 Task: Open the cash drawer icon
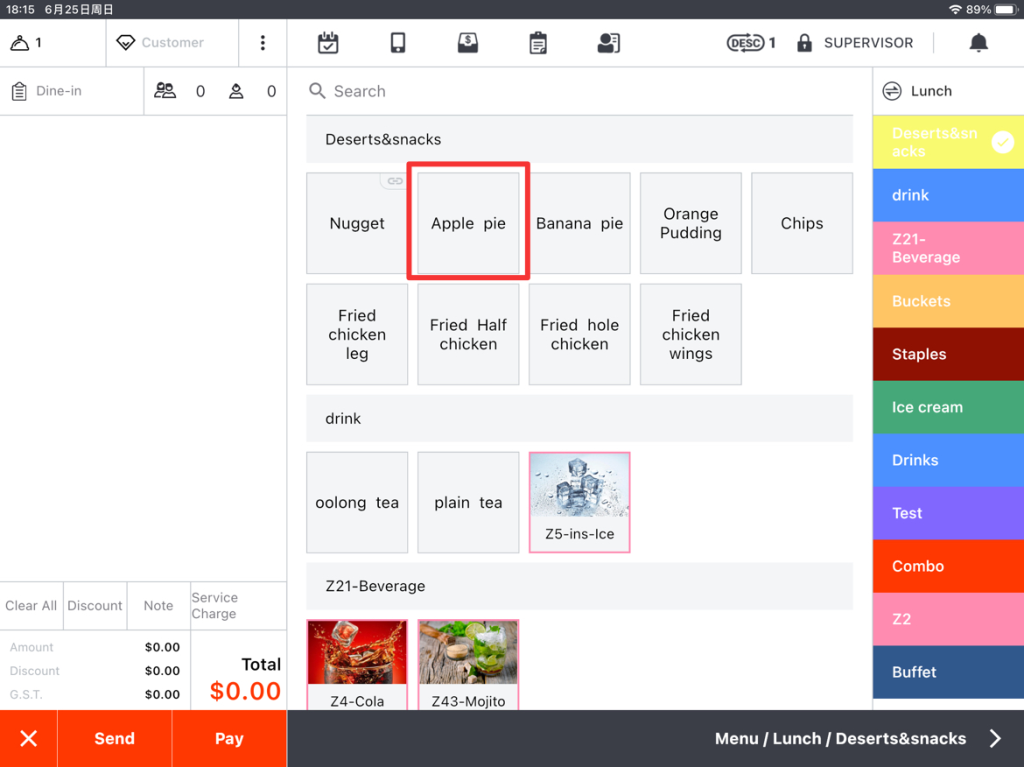coord(467,43)
